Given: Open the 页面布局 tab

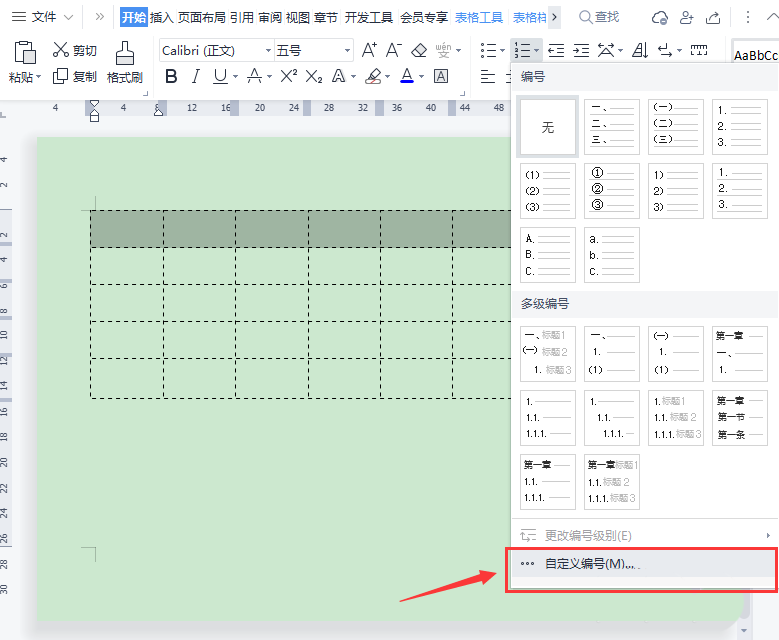Looking at the screenshot, I should coord(201,17).
